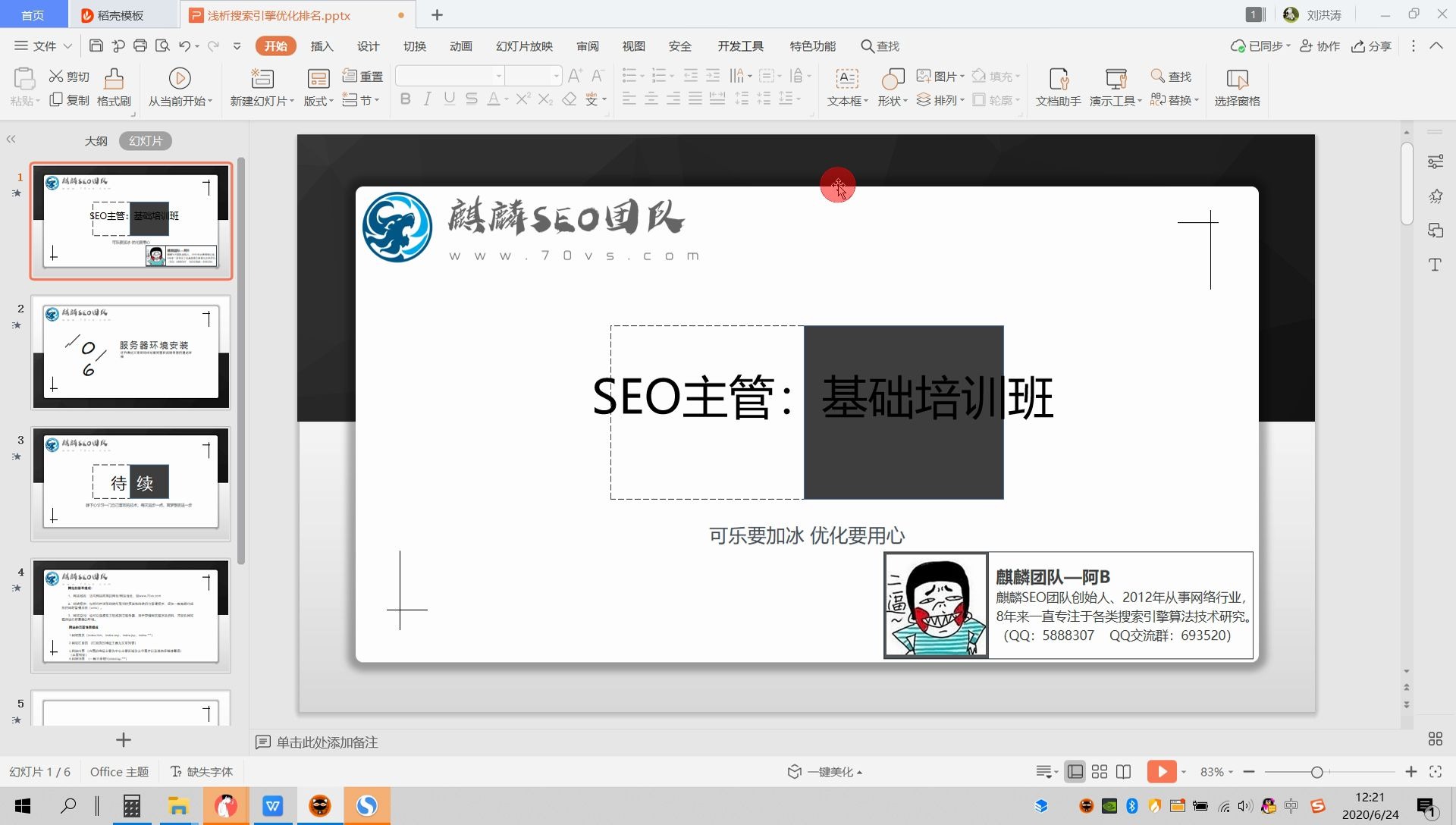Switch to the 插入 ribbon tab
The height and width of the screenshot is (825, 1456).
point(322,46)
